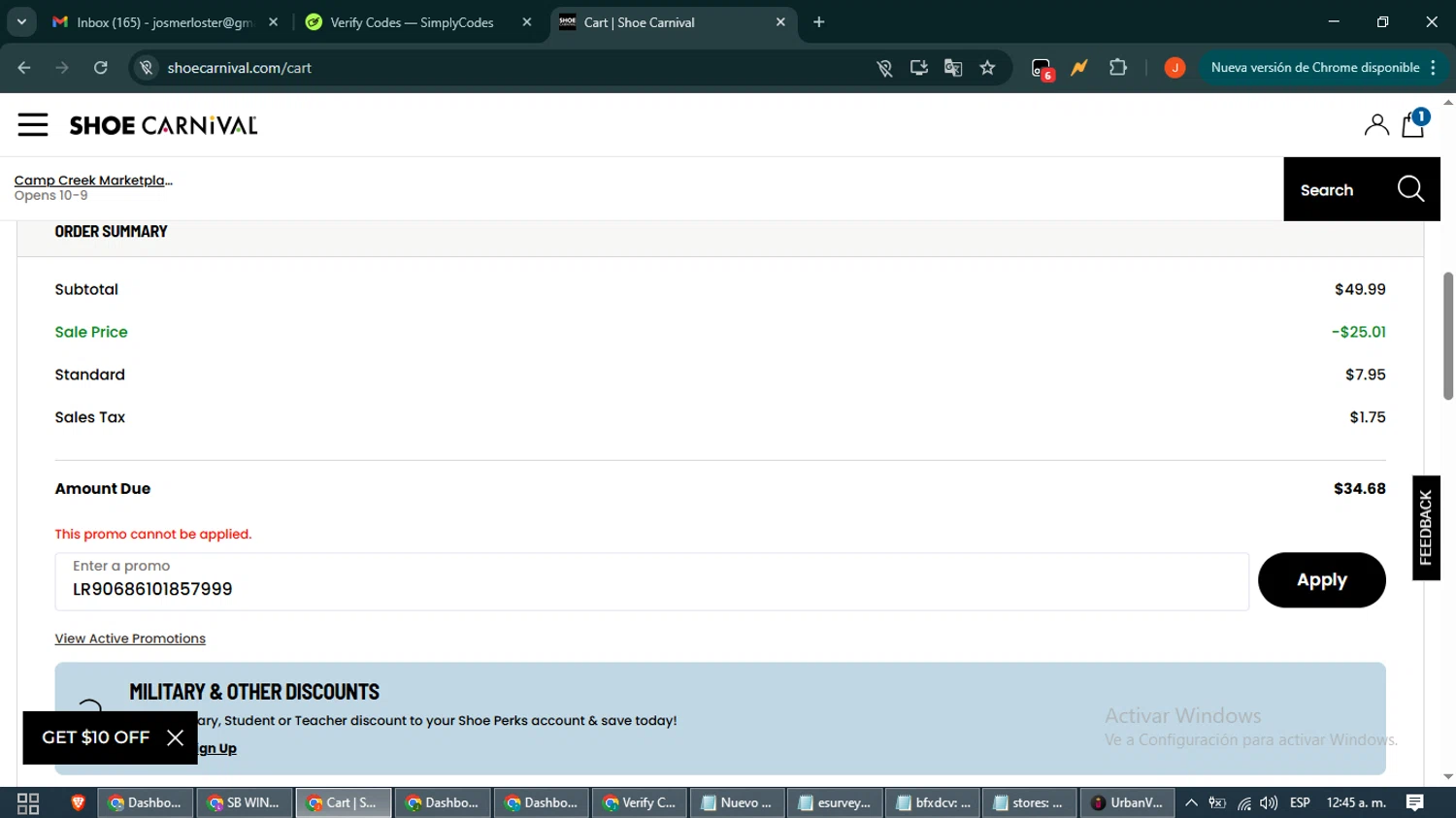The width and height of the screenshot is (1456, 818).
Task: Open the clock showing 12:45 a. m.
Action: [x=1356, y=802]
